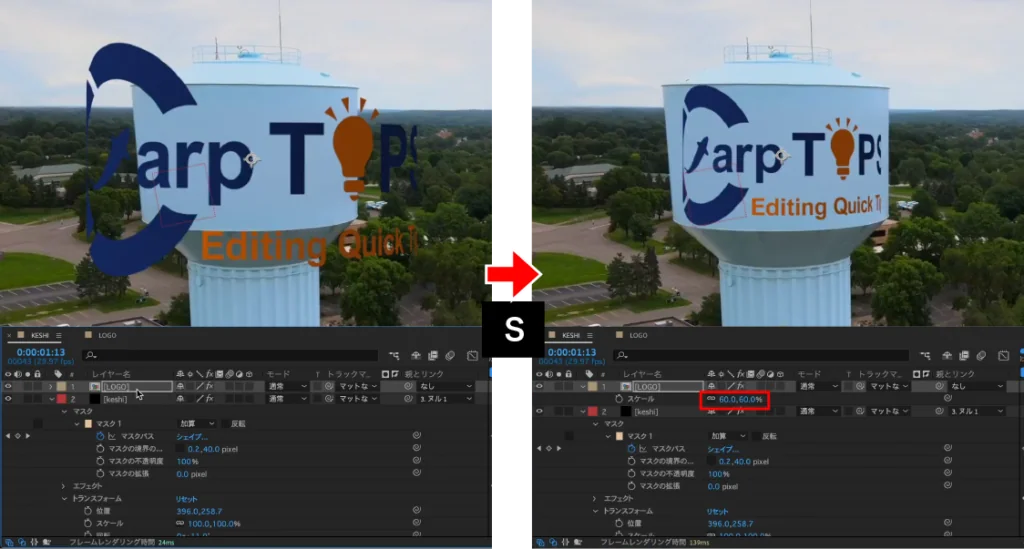
Task: Toggle composition mini-flowchart icon in right screenshot
Action: [925, 356]
